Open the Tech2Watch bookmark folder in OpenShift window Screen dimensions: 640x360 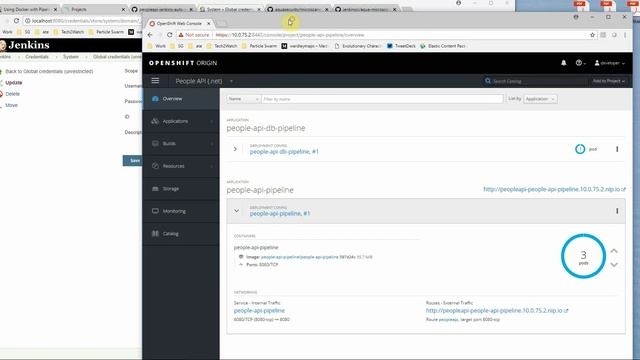pyautogui.click(x=222, y=46)
